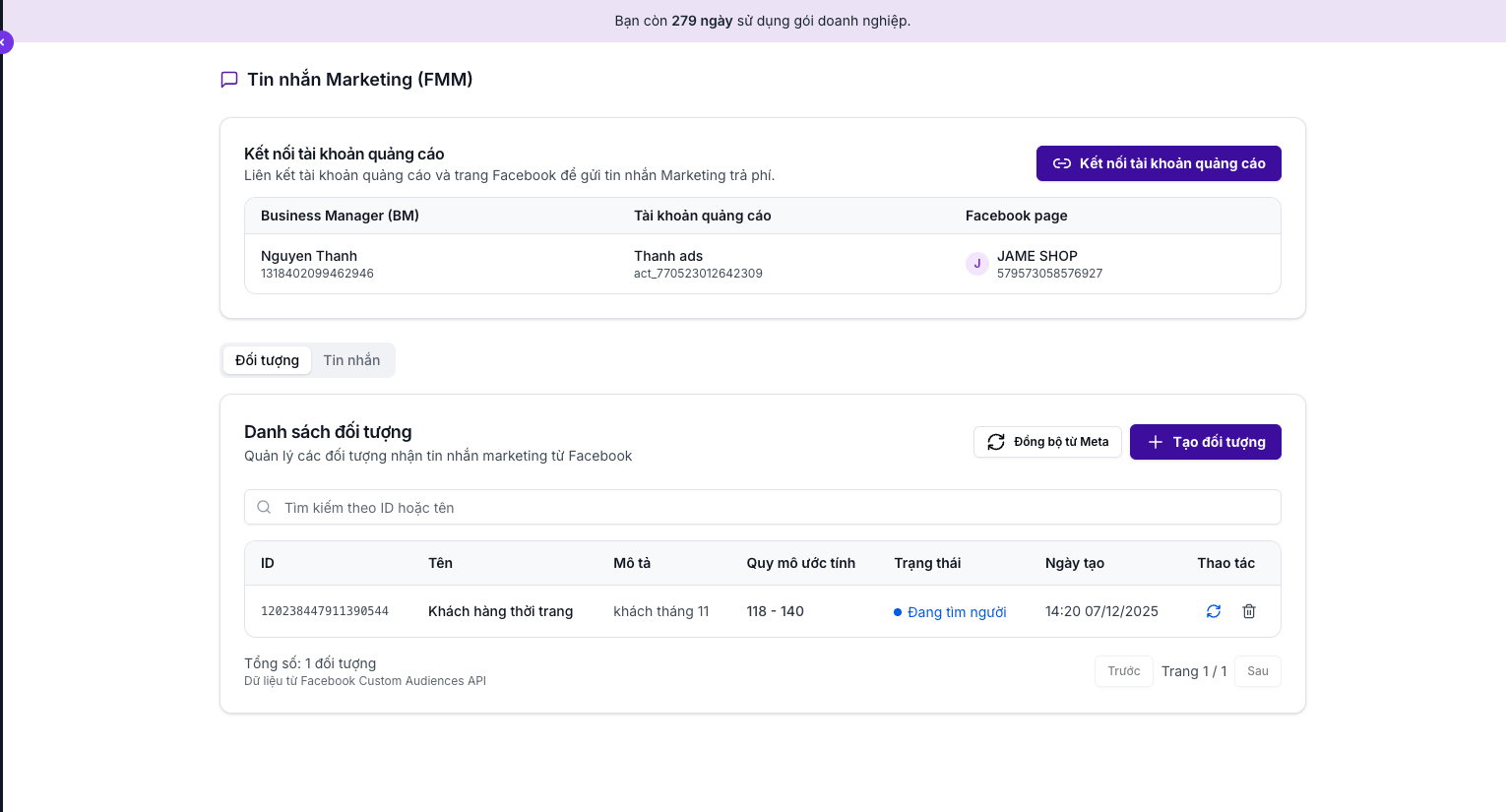The height and width of the screenshot is (812, 1506).
Task: Click the audience ID 120238447911390544
Action: coord(325,611)
